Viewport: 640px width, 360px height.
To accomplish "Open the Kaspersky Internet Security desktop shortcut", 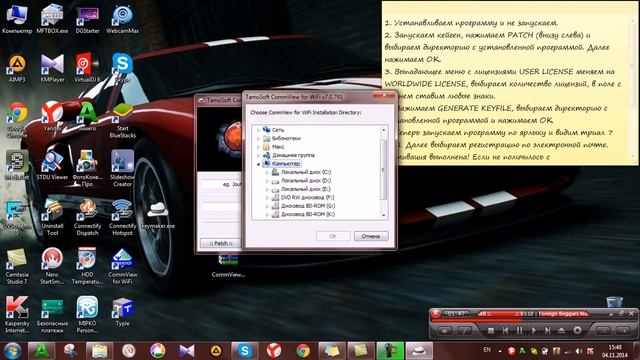I will [17, 314].
